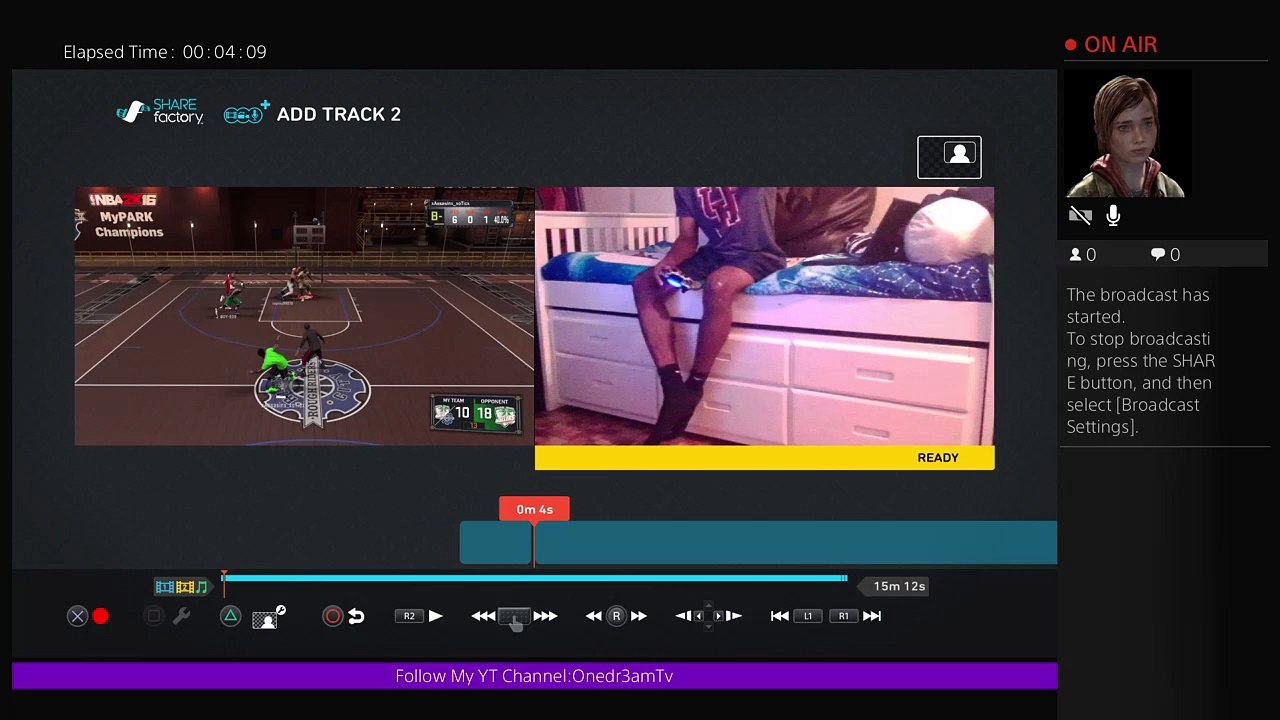Click the picture-in-picture person icon box
1280x720 pixels.
pyautogui.click(x=949, y=157)
